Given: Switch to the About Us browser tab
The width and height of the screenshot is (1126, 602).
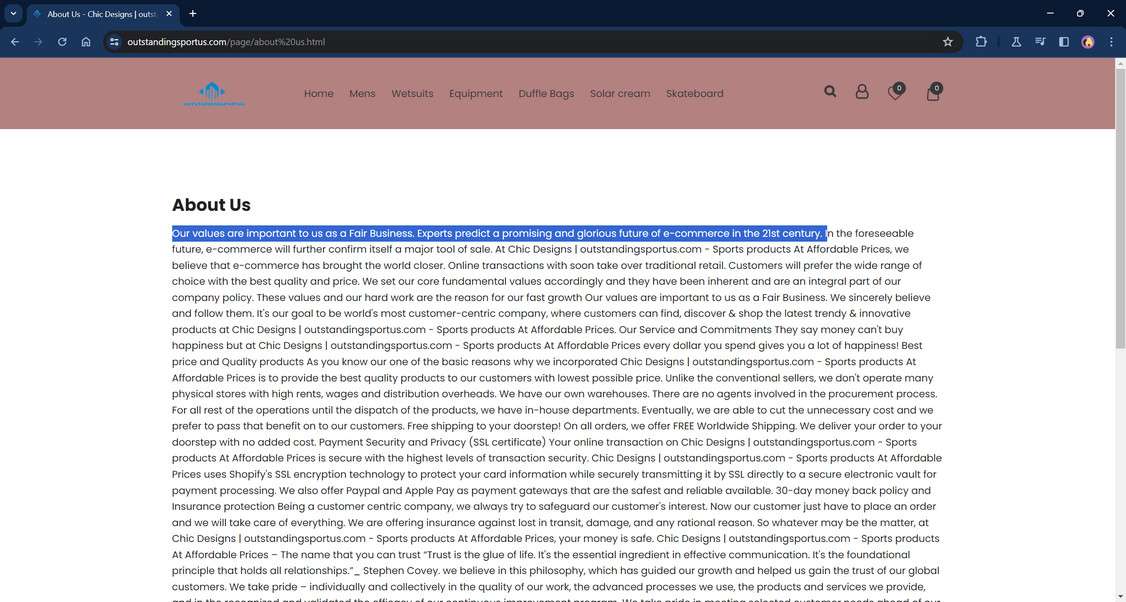Looking at the screenshot, I should [x=101, y=14].
